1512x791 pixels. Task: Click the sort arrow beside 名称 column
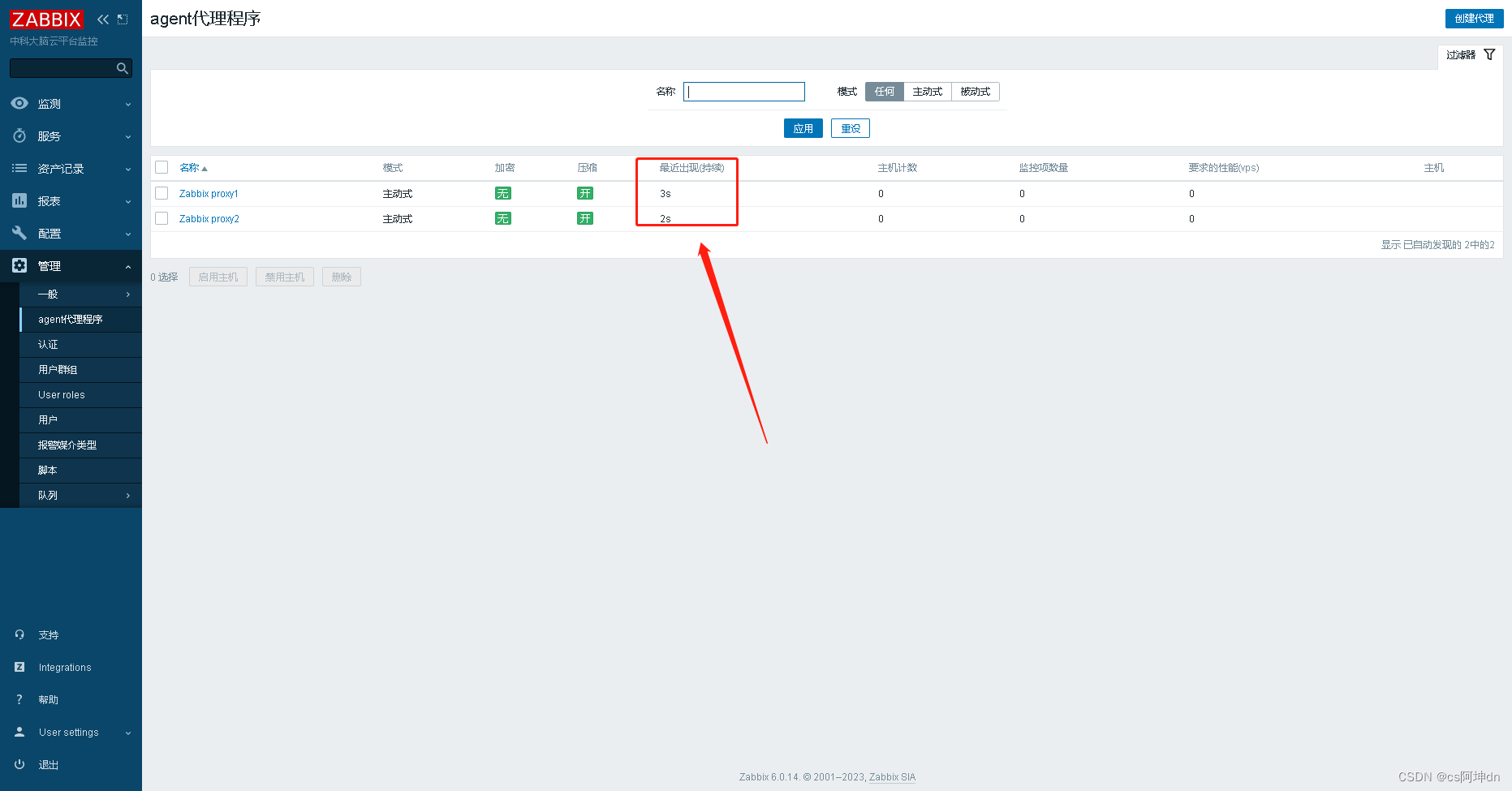[x=205, y=169]
